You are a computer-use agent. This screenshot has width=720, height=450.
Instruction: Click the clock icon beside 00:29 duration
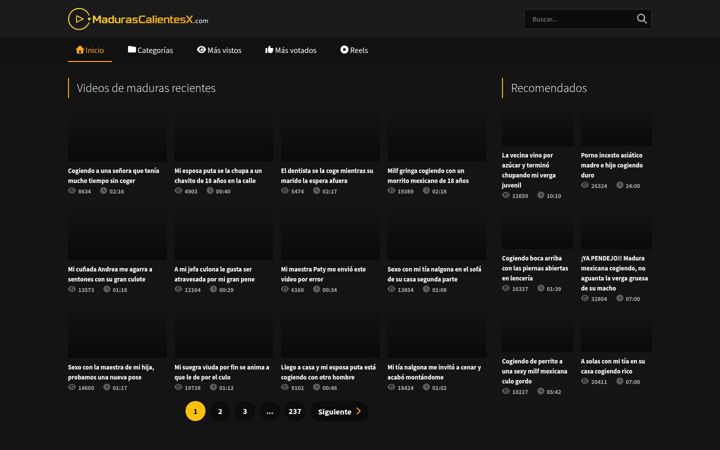pyautogui.click(x=213, y=289)
